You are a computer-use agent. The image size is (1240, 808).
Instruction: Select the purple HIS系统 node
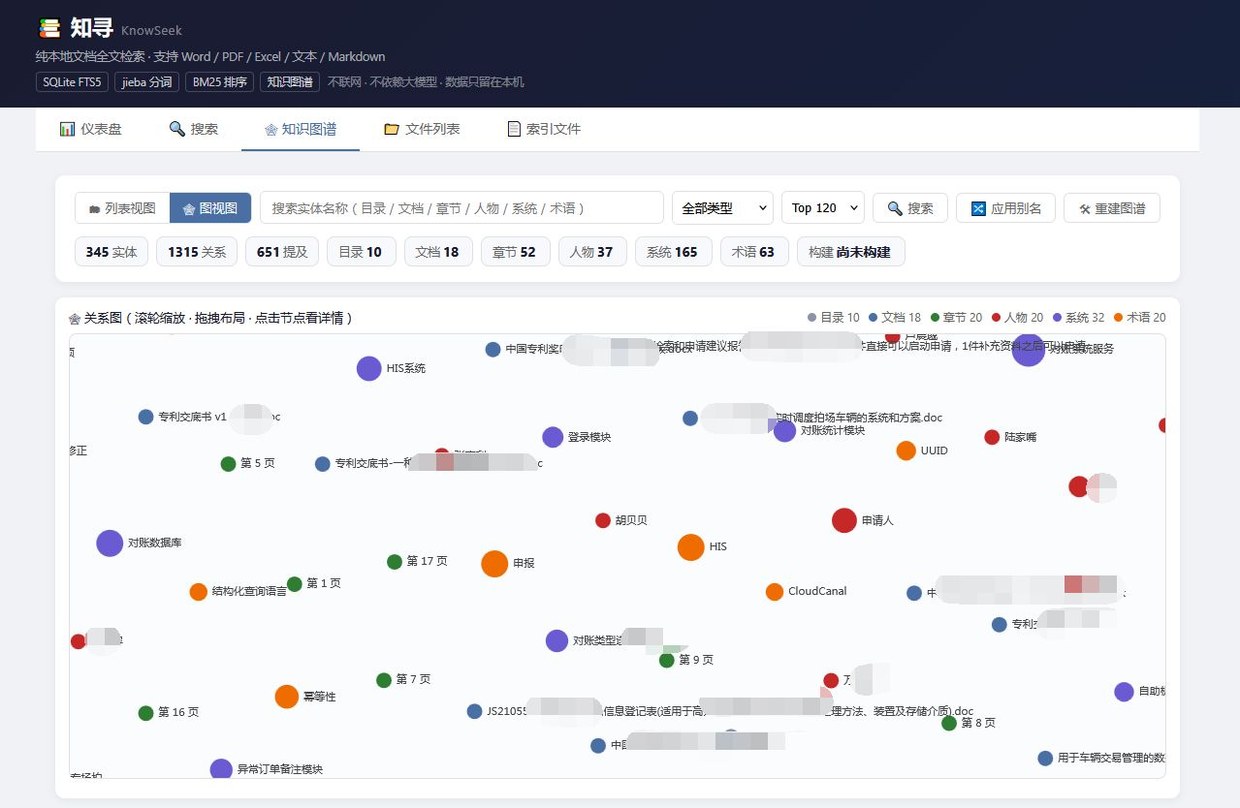coord(369,368)
